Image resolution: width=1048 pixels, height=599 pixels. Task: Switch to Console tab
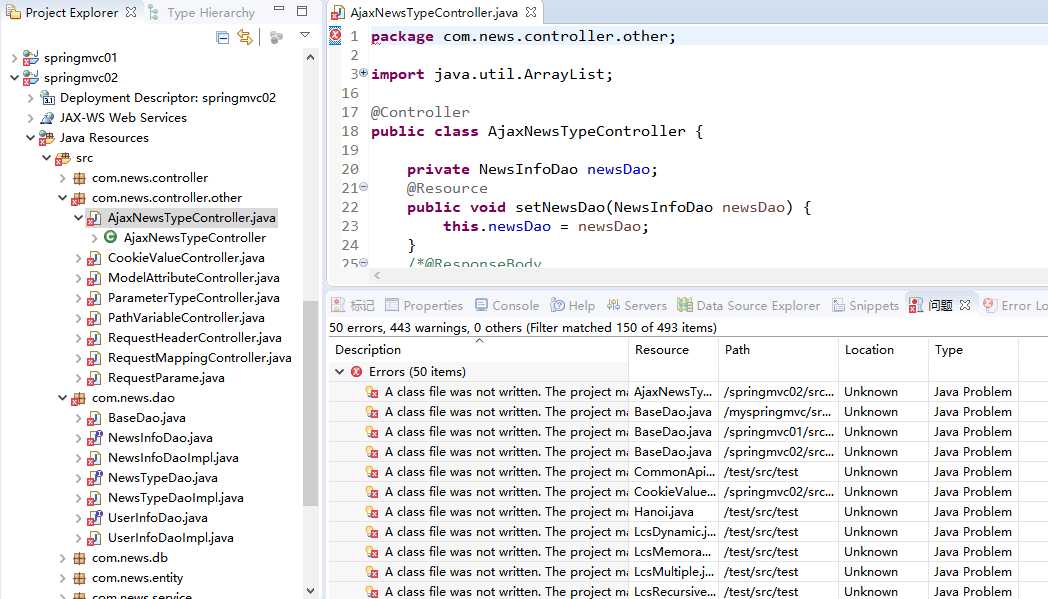[507, 306]
